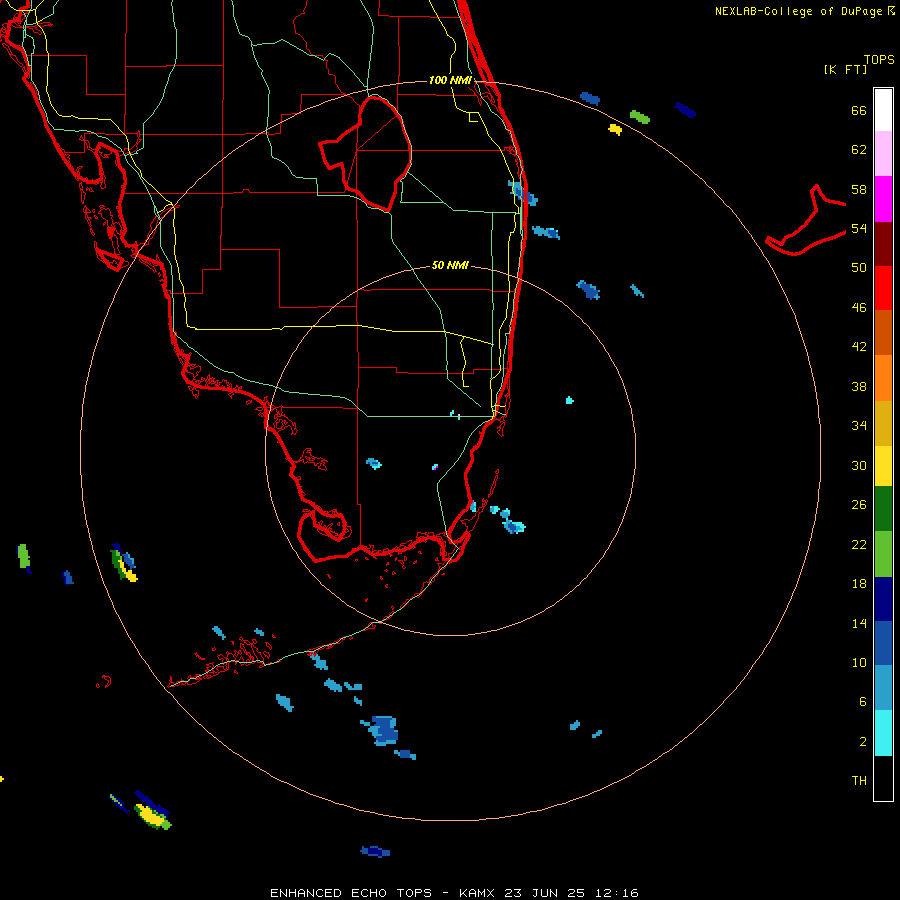900x900 pixels.
Task: Click the 18 legend label
Action: [x=859, y=584]
